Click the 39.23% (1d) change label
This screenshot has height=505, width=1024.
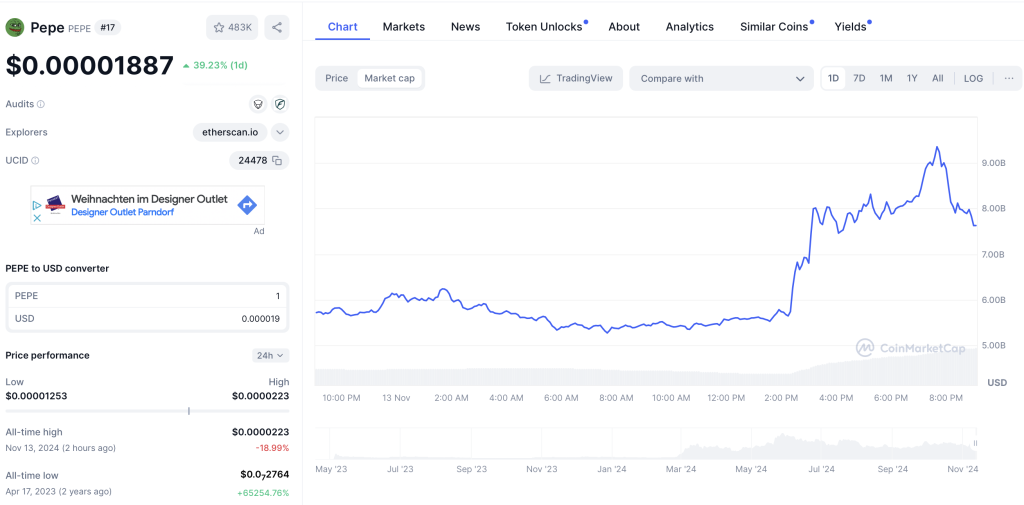tap(215, 65)
